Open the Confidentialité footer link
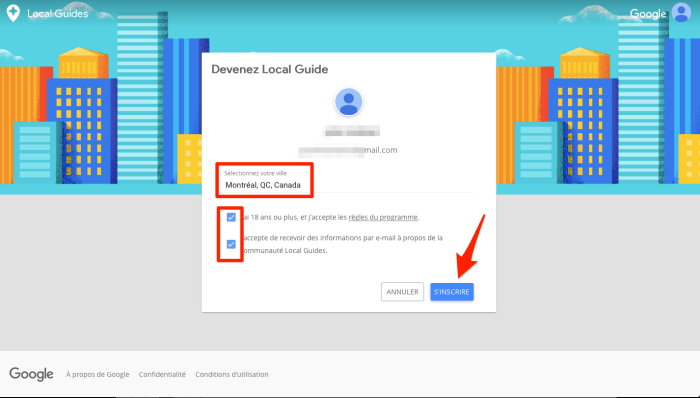The height and width of the screenshot is (398, 700). pyautogui.click(x=162, y=374)
